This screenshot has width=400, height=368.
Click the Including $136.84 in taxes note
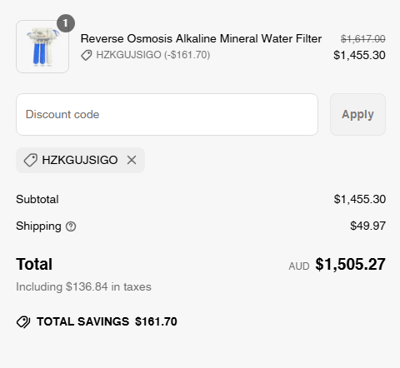tap(84, 287)
